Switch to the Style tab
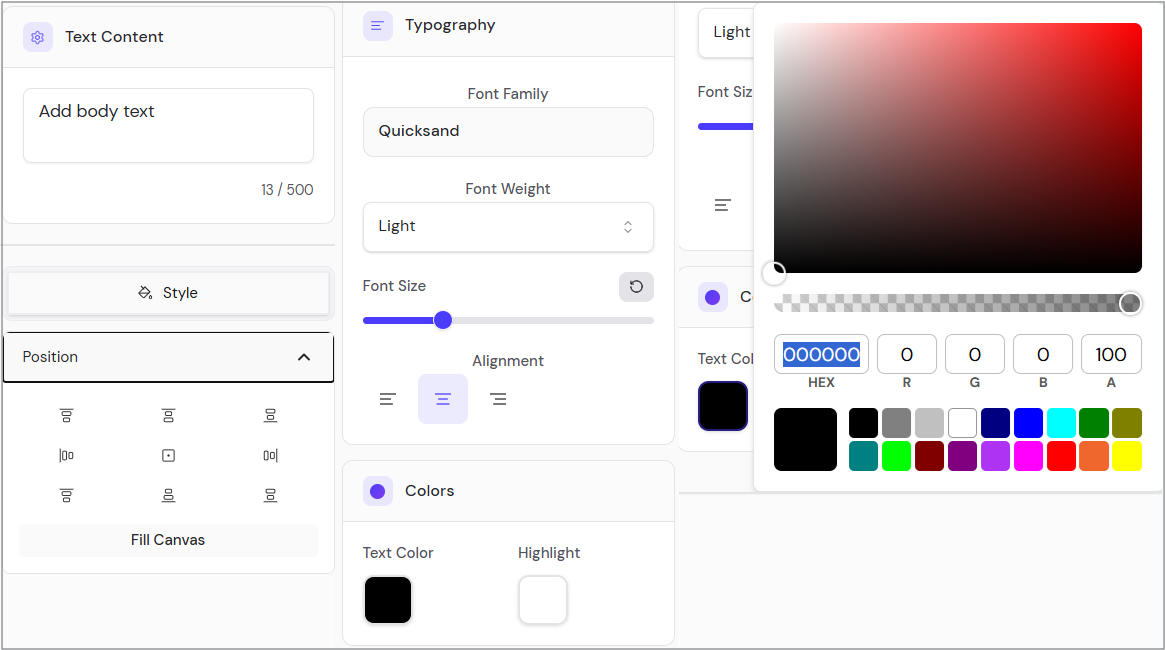 [168, 292]
